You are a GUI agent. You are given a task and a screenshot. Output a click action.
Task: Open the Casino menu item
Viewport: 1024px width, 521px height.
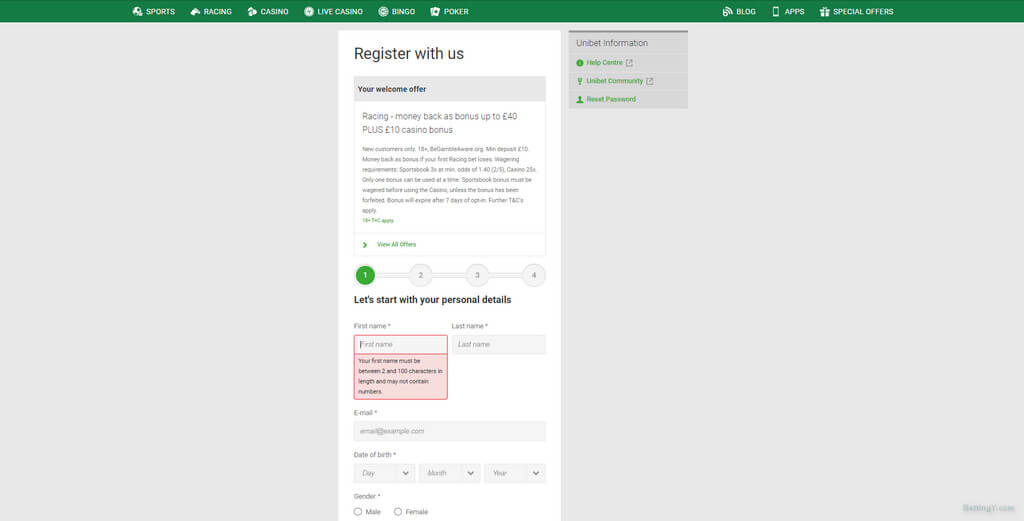coord(268,11)
